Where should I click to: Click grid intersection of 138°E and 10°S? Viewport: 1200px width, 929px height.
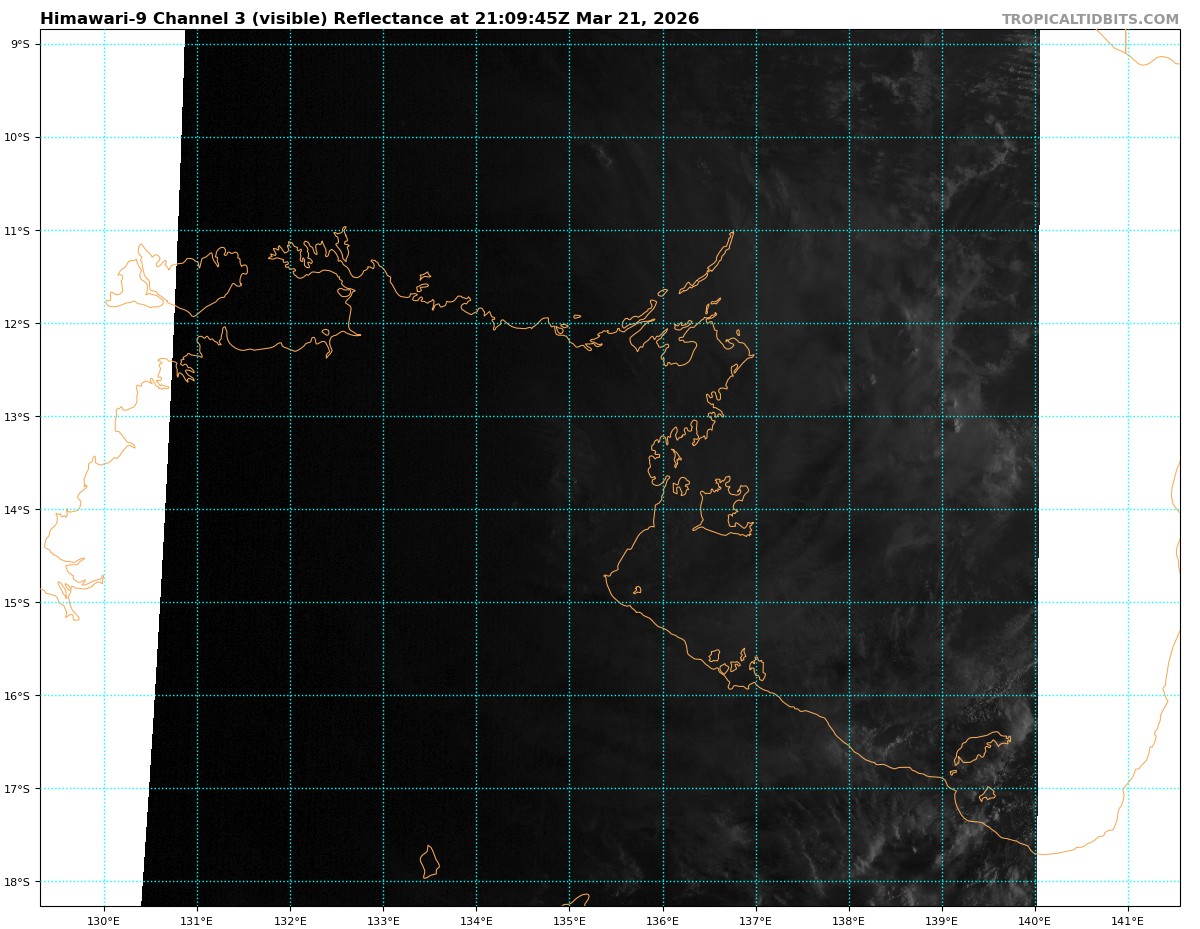click(849, 137)
